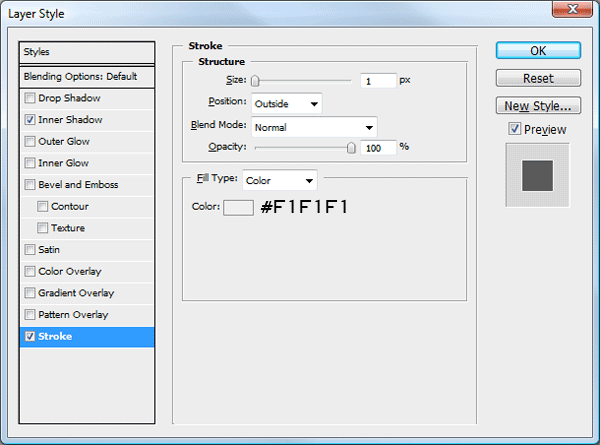
Task: Click the Opacity slider handle
Action: click(351, 148)
